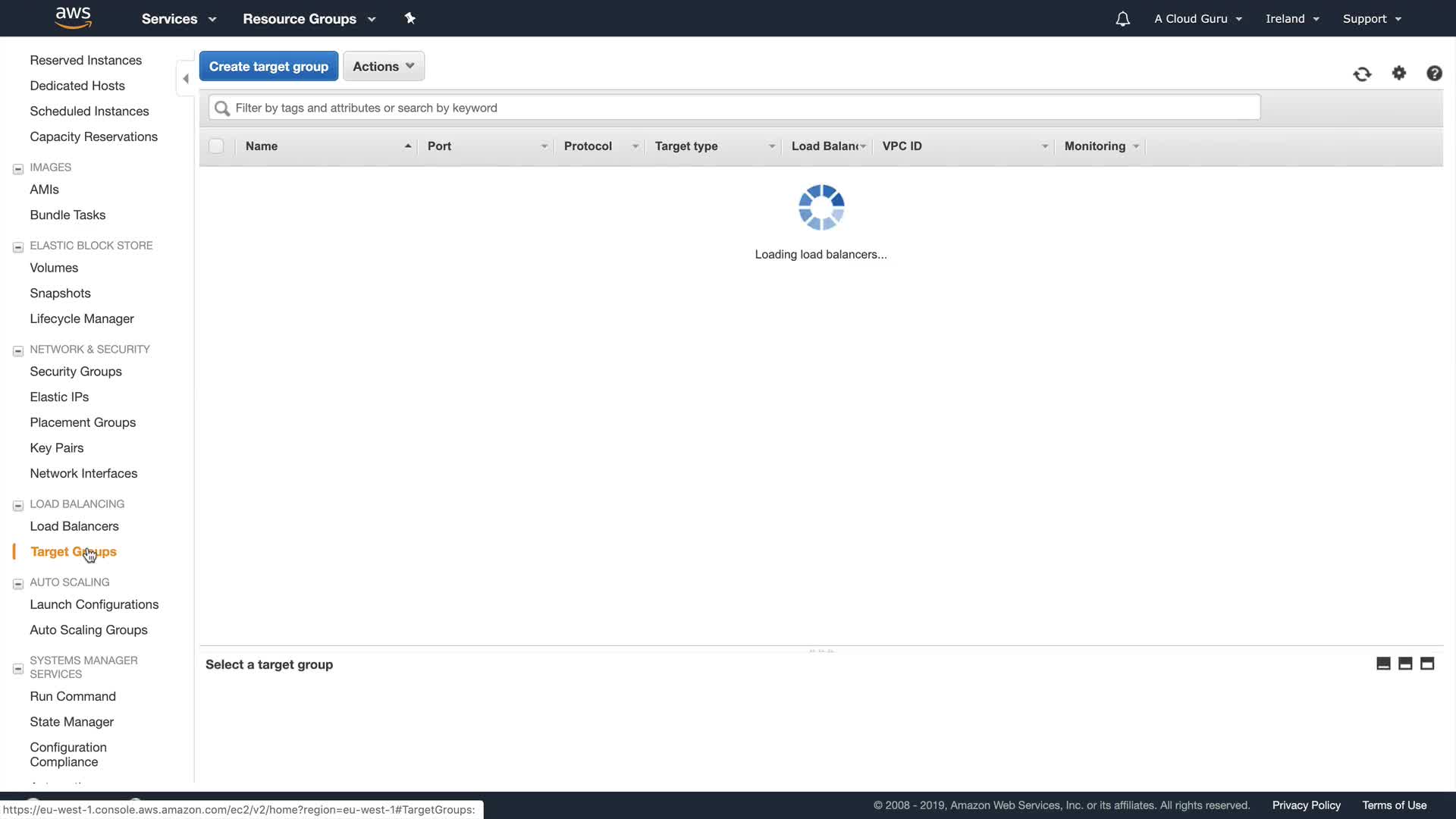Open the Services menu
The image size is (1456, 819).
point(179,19)
